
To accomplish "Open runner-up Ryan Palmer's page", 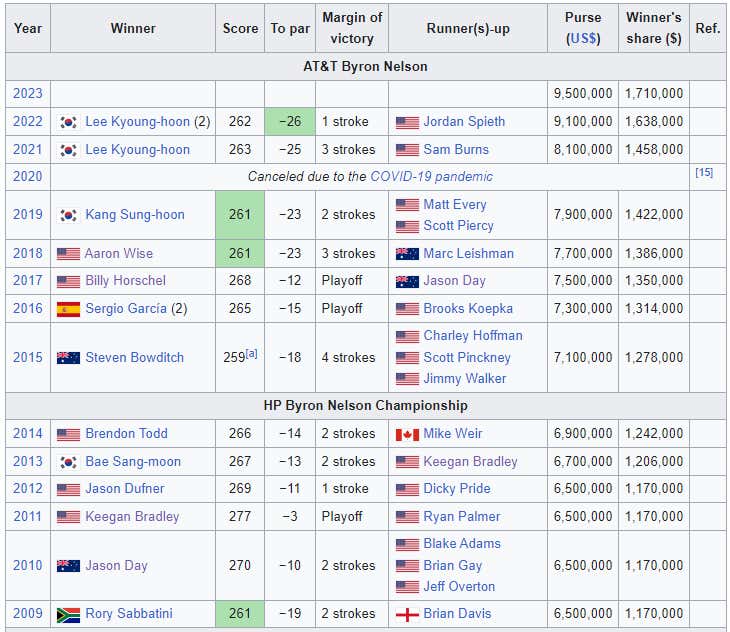I will [x=462, y=517].
